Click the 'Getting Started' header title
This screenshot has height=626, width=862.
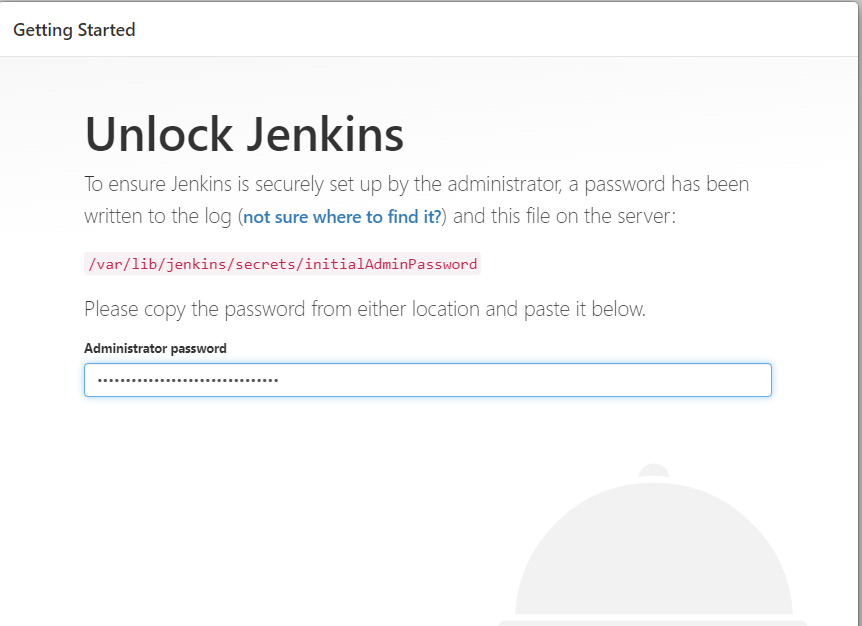pos(74,30)
